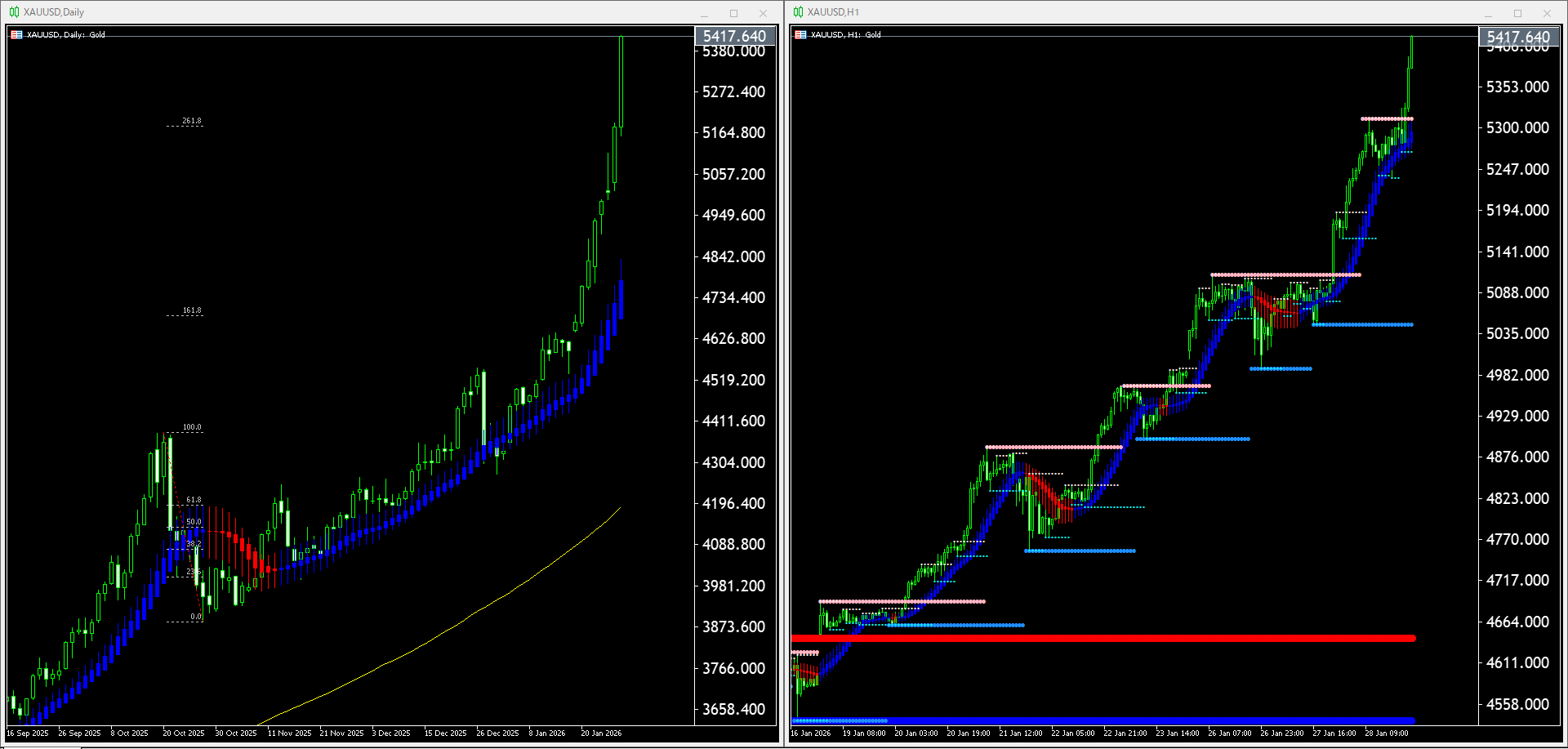Click the 4196.400 price on Daily axis
The width and height of the screenshot is (1568, 749).
(x=734, y=504)
